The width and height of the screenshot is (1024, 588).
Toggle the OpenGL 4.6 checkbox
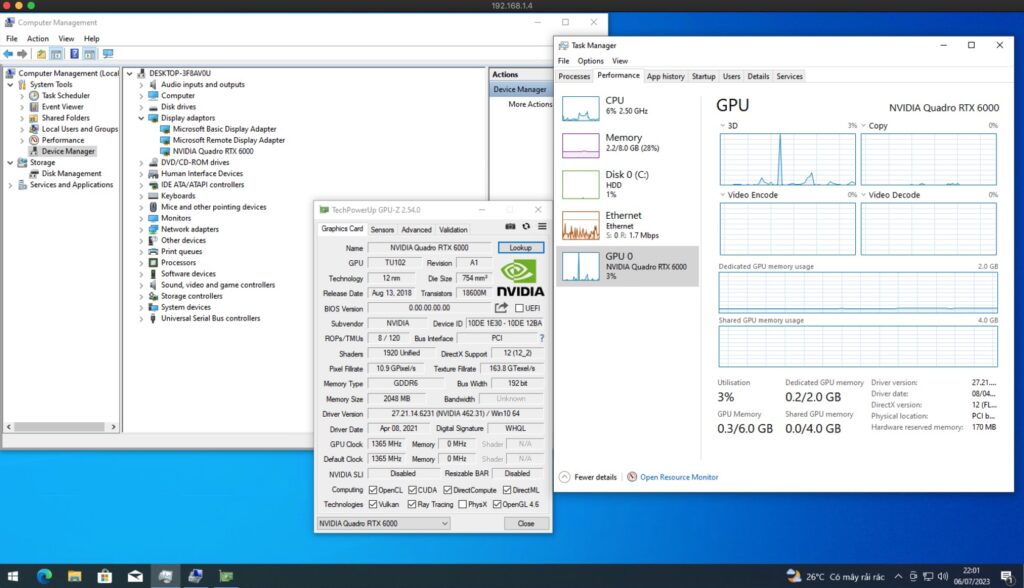497,504
